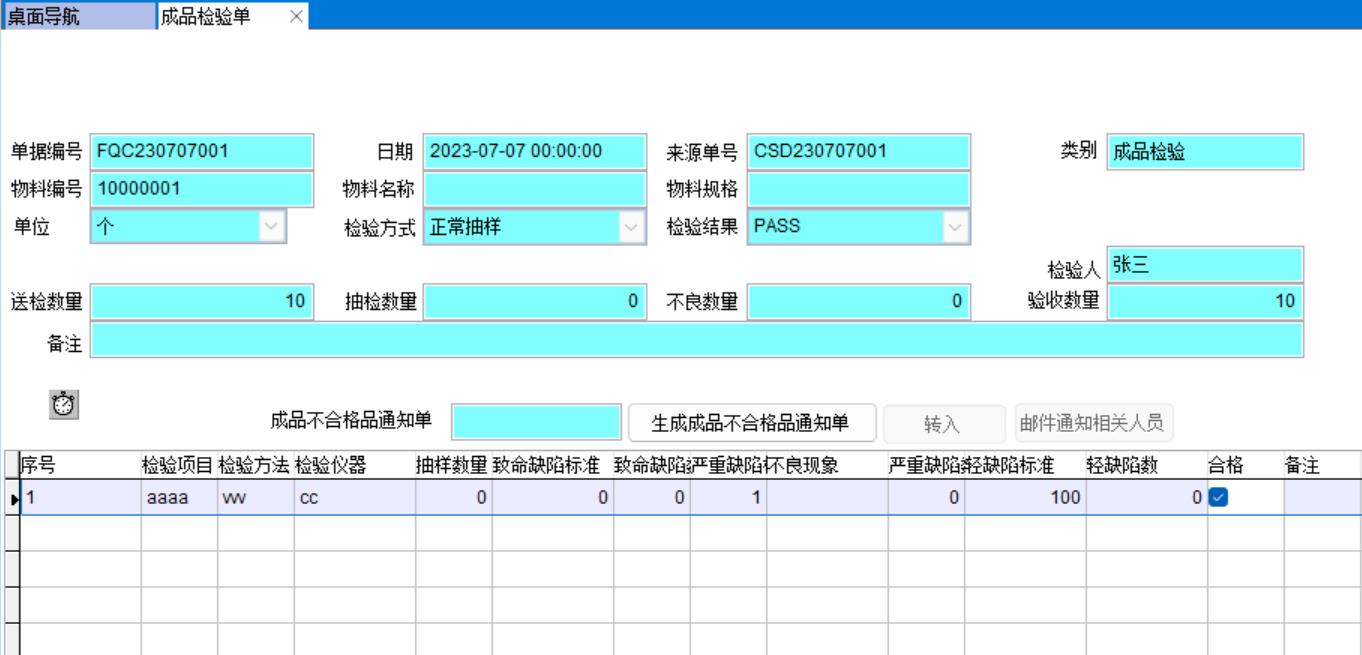1362x655 pixels.
Task: Click the 邮件通知相关人员 button
Action: point(1092,423)
